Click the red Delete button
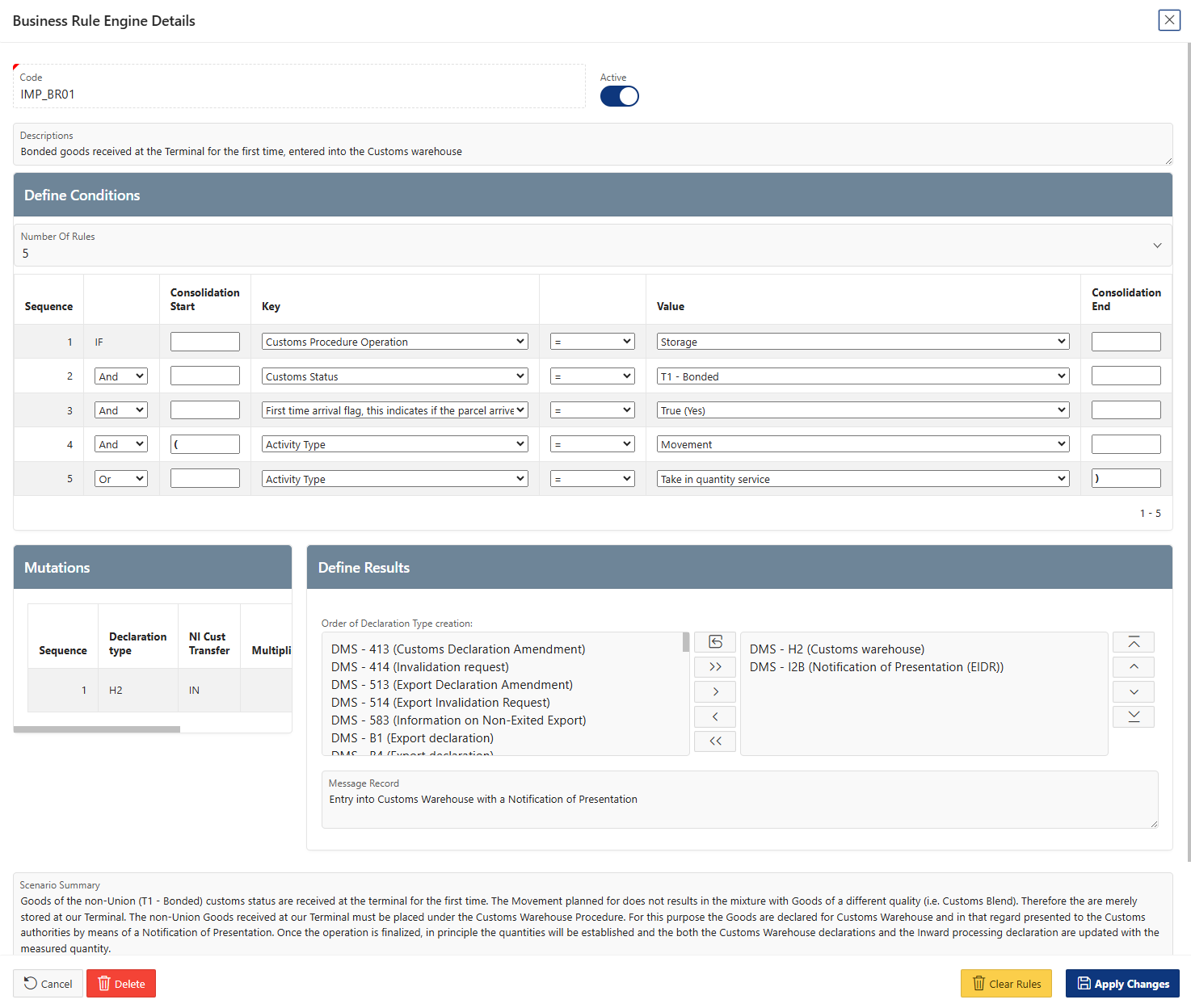The height and width of the screenshot is (1008, 1191). 121,984
